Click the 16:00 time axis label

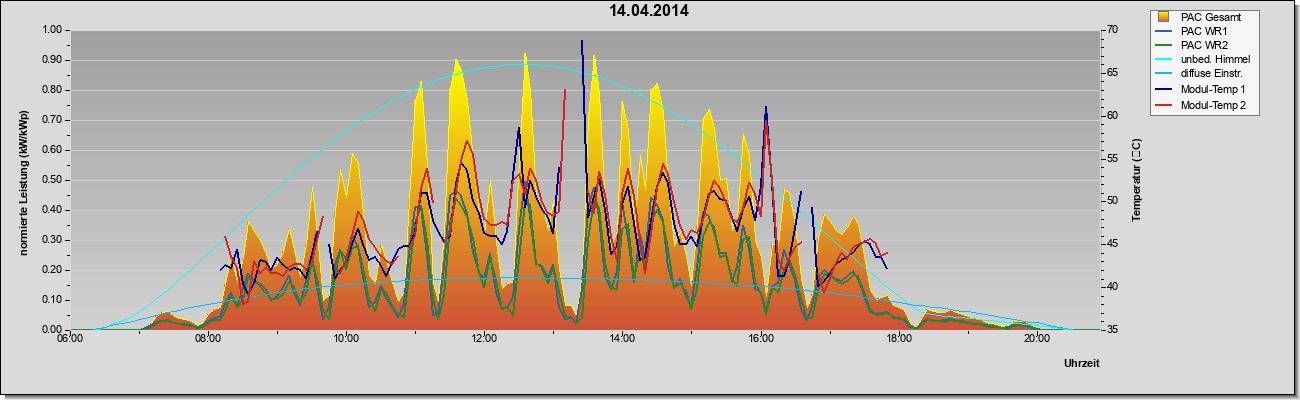click(760, 339)
